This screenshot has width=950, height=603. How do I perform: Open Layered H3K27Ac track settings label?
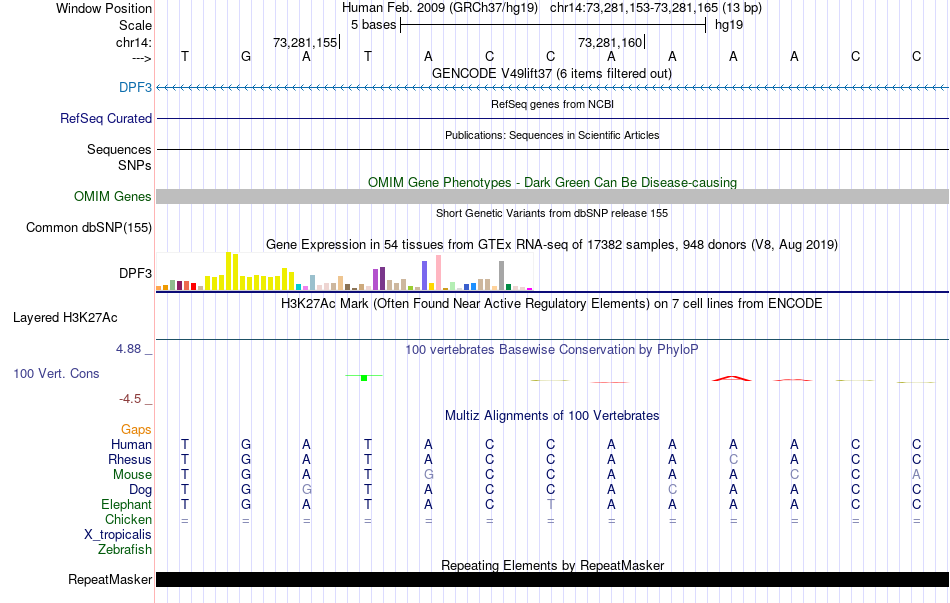coord(65,318)
